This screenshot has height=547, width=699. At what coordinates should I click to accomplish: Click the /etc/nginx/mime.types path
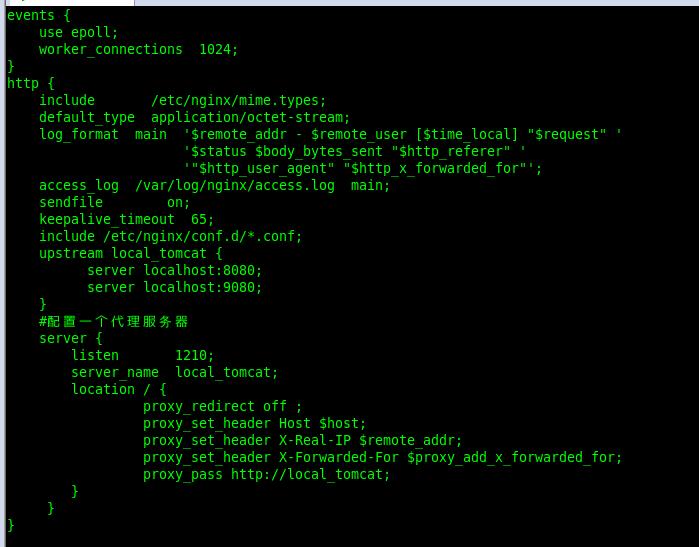(238, 100)
